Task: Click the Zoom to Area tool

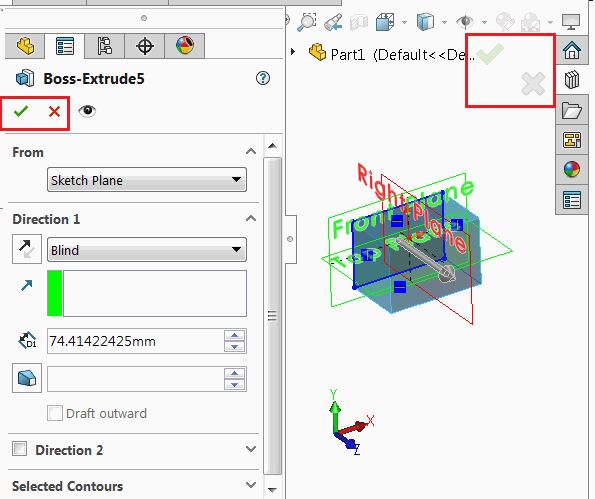Action: [306, 22]
